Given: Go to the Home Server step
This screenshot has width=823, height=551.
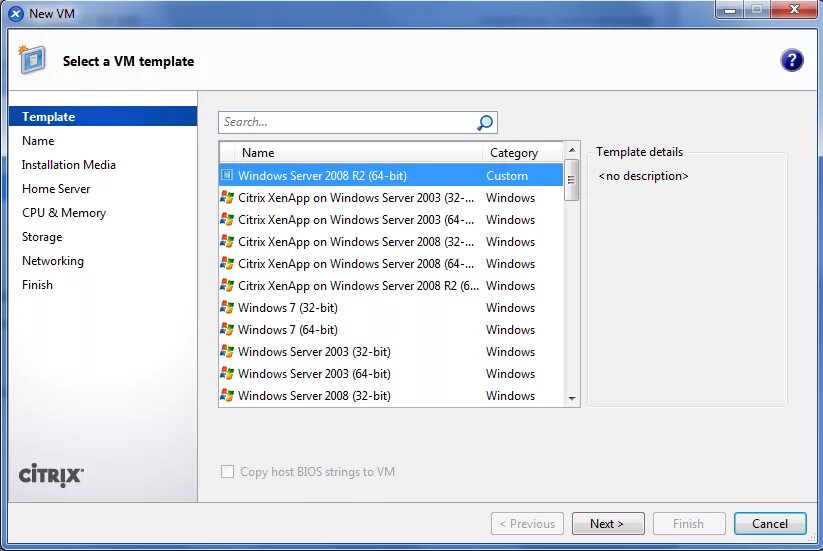Looking at the screenshot, I should [x=56, y=189].
